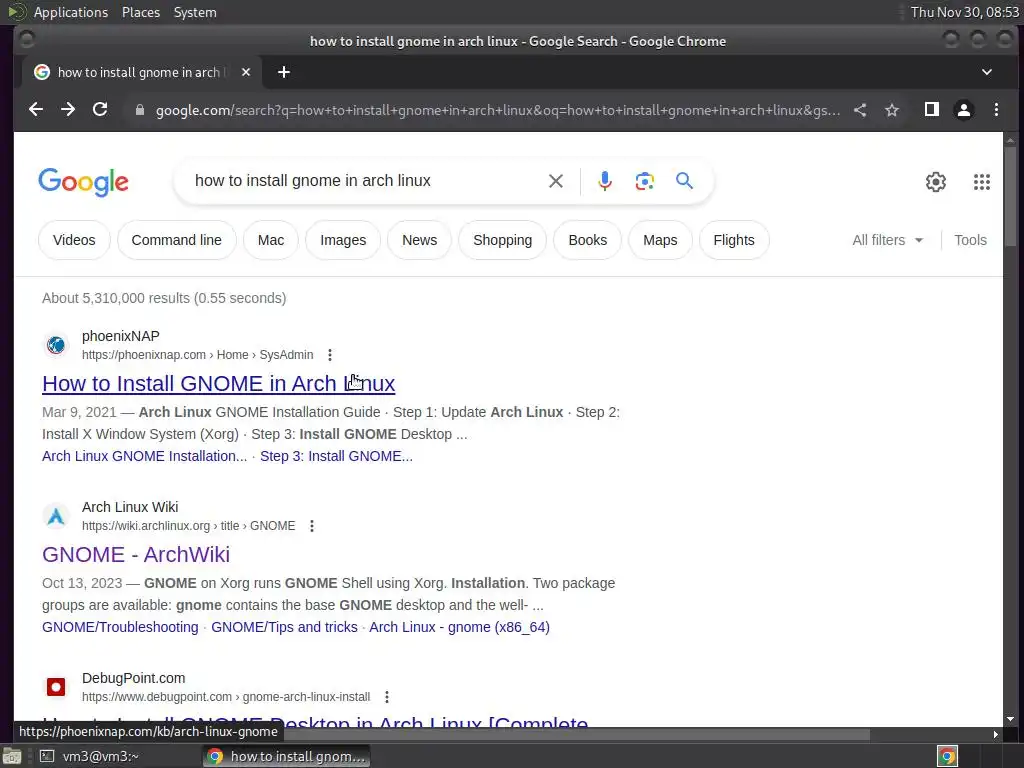Screen dimensions: 1024x768
Task: Open search Tools
Action: click(x=970, y=240)
